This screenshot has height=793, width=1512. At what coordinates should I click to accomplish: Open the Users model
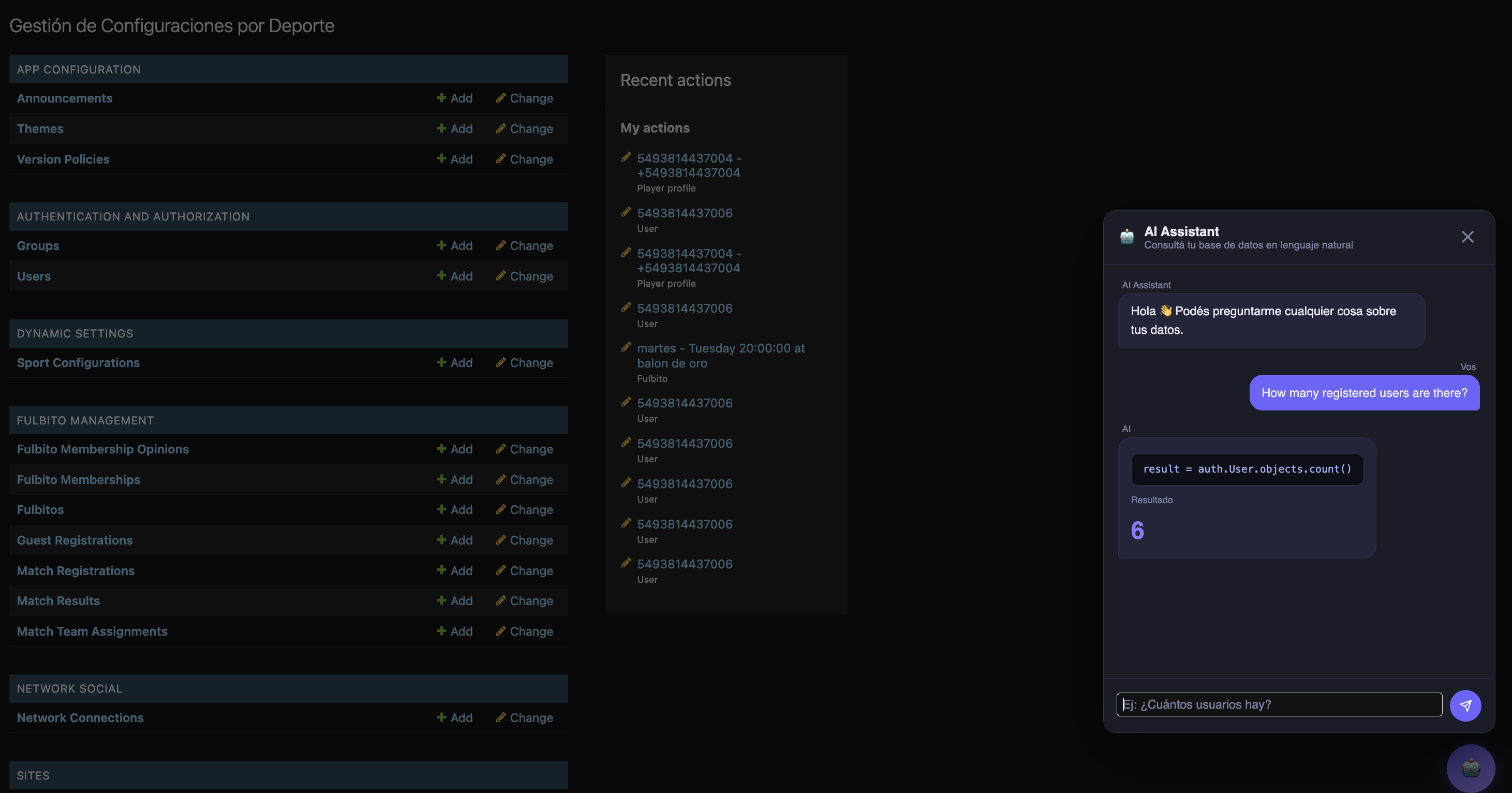pos(34,276)
